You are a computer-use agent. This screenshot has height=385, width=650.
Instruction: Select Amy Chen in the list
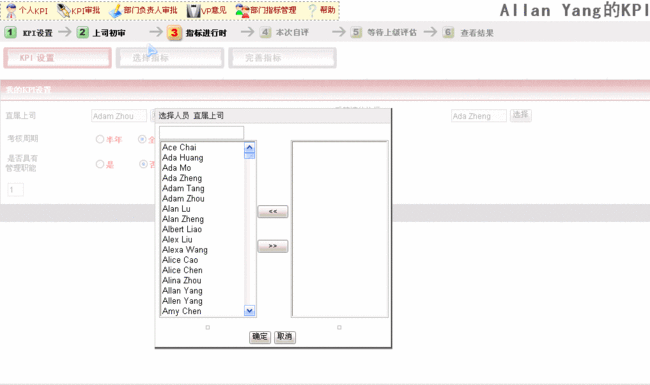(x=182, y=311)
